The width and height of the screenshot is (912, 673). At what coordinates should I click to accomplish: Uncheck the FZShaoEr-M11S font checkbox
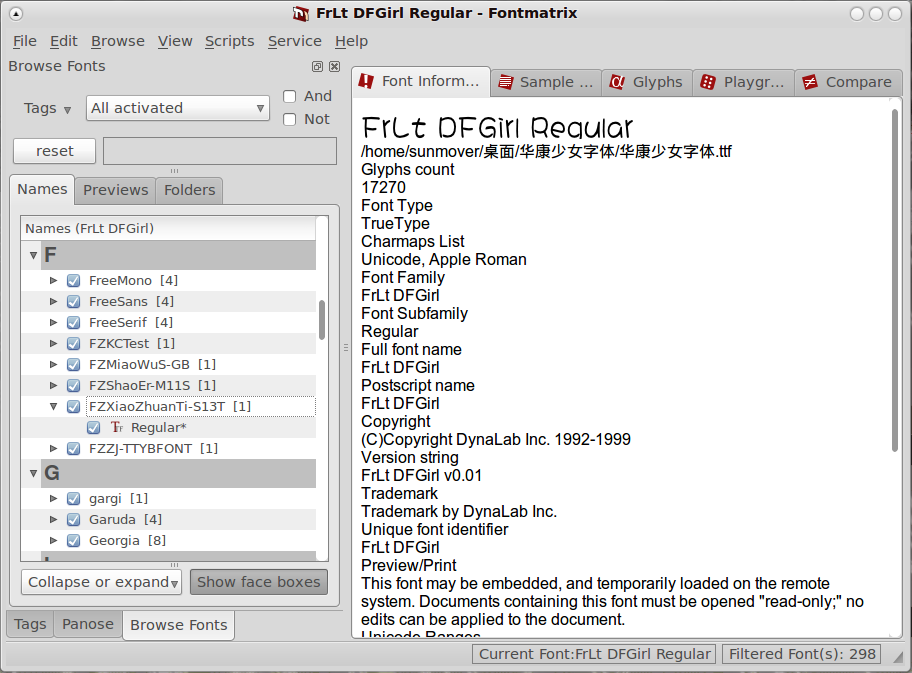(73, 386)
